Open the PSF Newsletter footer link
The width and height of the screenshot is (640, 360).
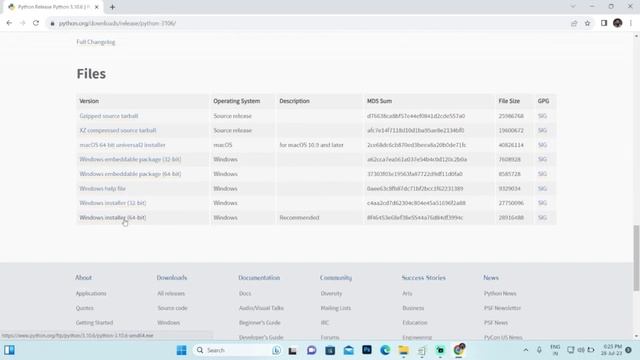(502, 308)
